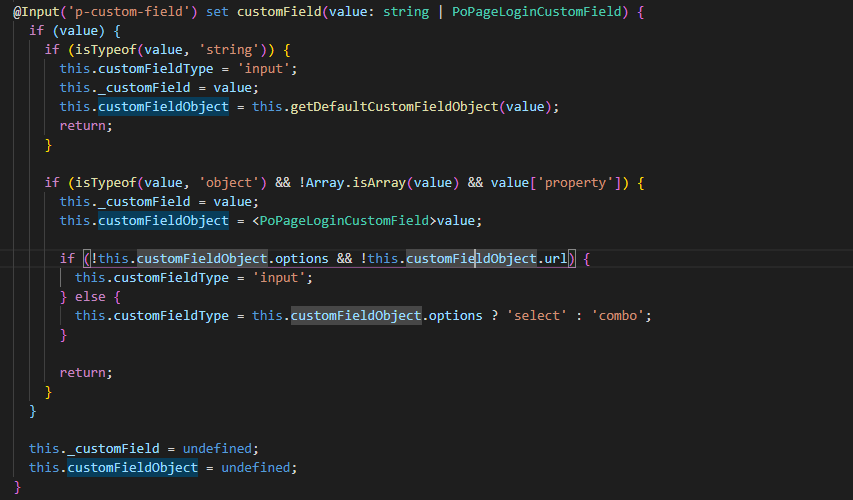The width and height of the screenshot is (853, 500).
Task: Click the return statement after the else block
Action: 86,373
